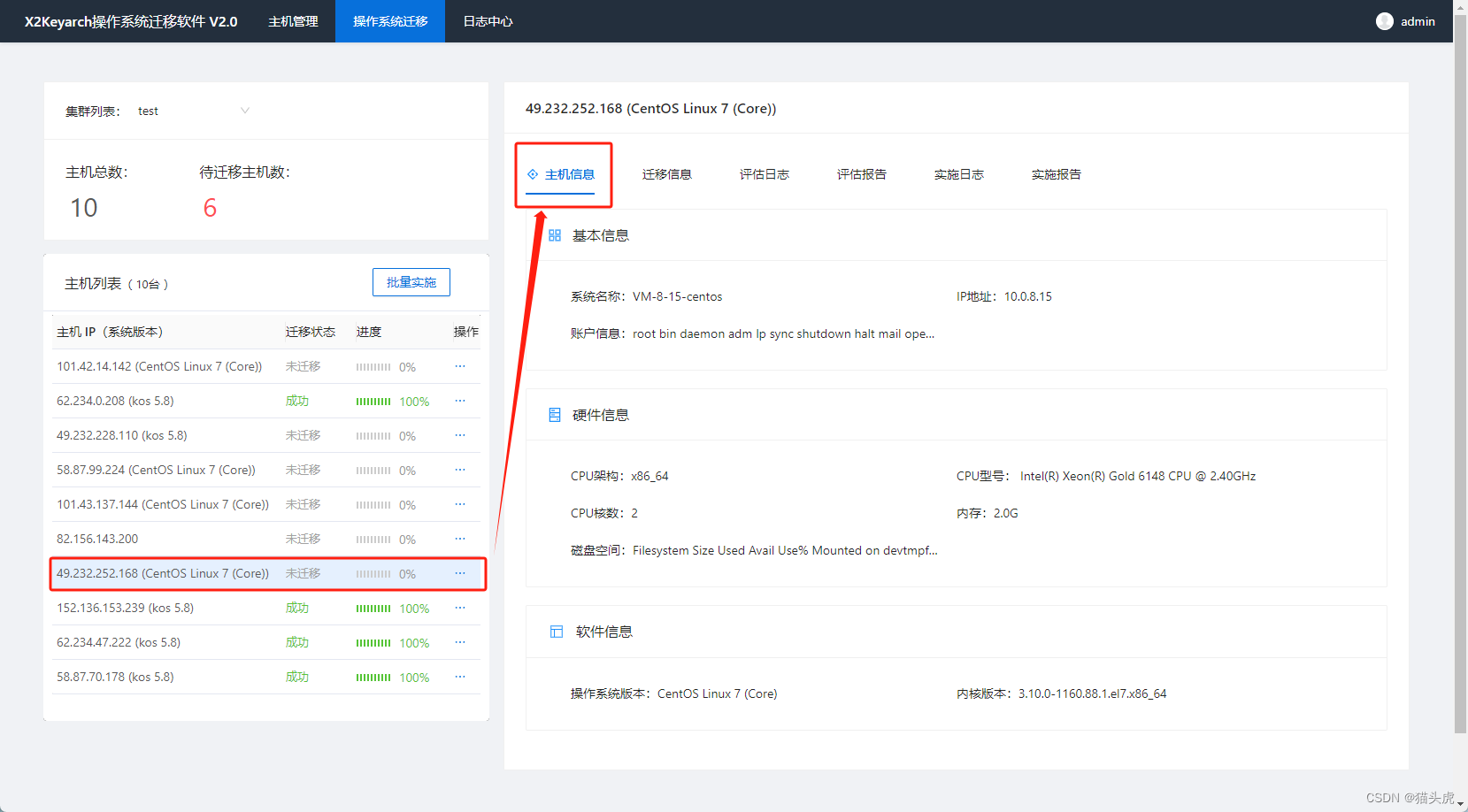Click the 主机信息 tab diamond icon
This screenshot has height=812, width=1468.
tap(533, 174)
